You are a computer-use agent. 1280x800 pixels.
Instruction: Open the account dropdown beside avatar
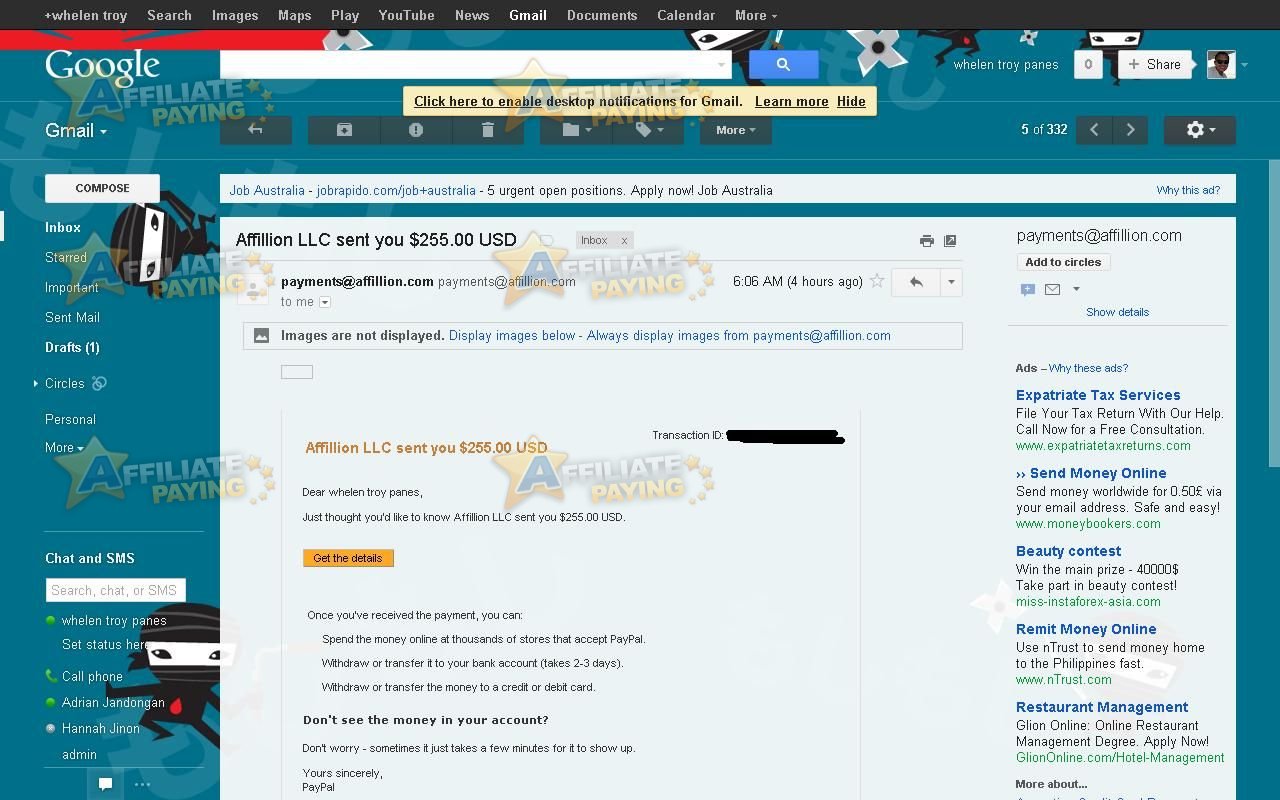1244,65
